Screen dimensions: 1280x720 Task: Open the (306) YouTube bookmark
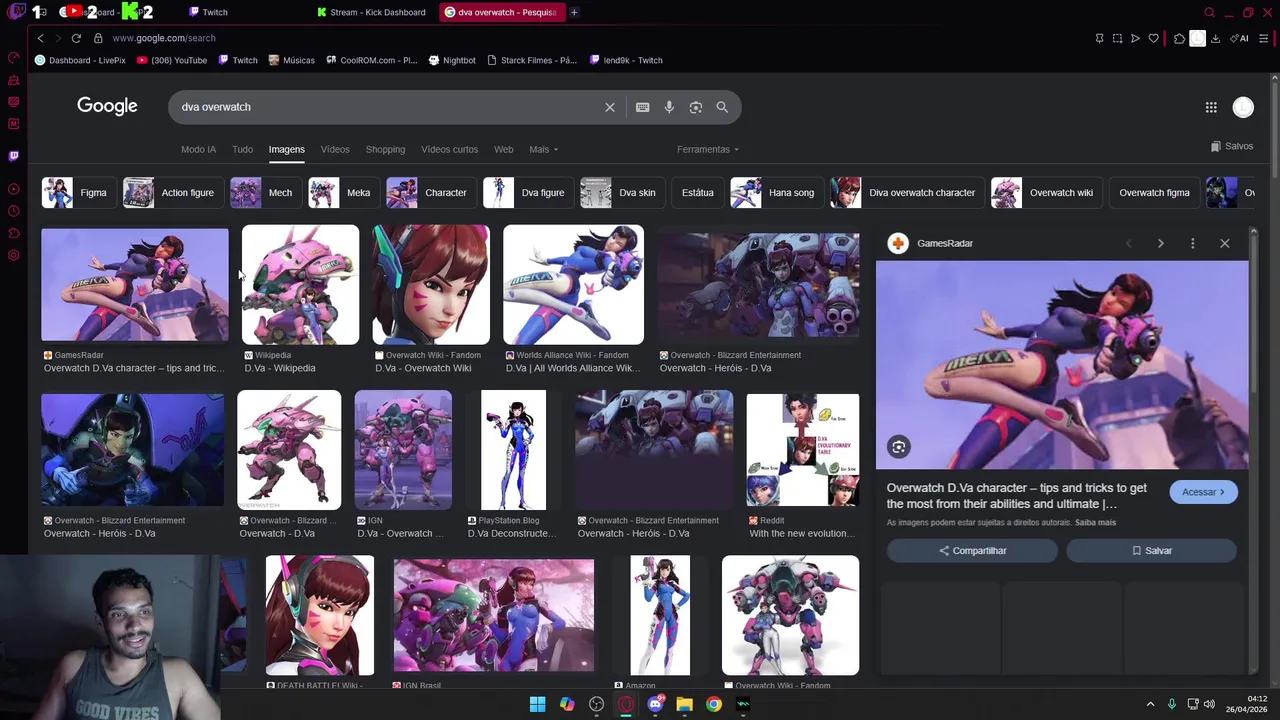coord(172,60)
